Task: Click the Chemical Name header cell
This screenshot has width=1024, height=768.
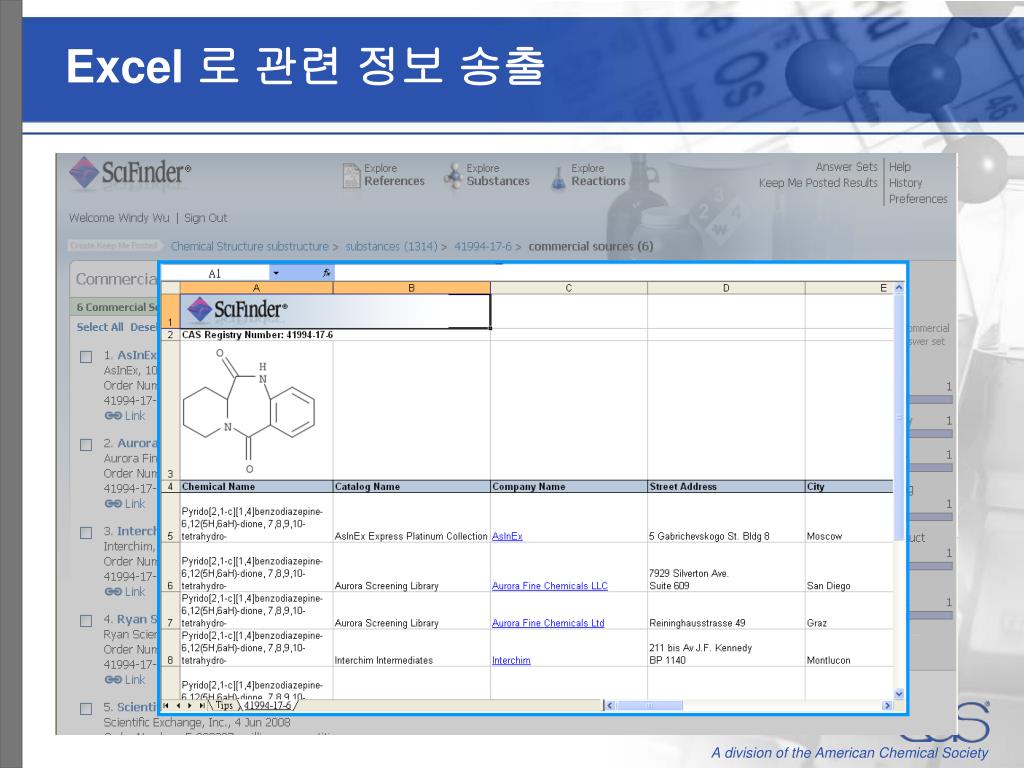Action: tap(257, 487)
